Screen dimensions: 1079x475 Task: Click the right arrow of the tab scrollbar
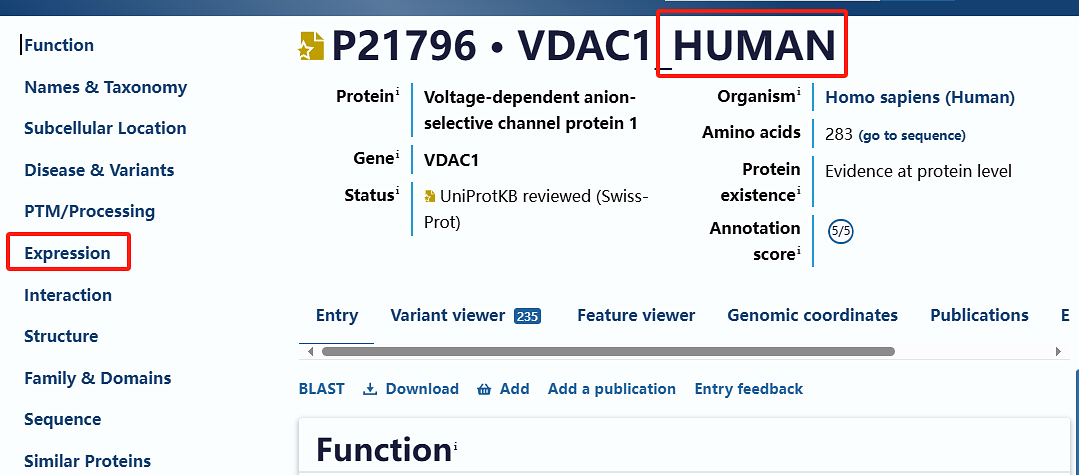[x=1058, y=351]
